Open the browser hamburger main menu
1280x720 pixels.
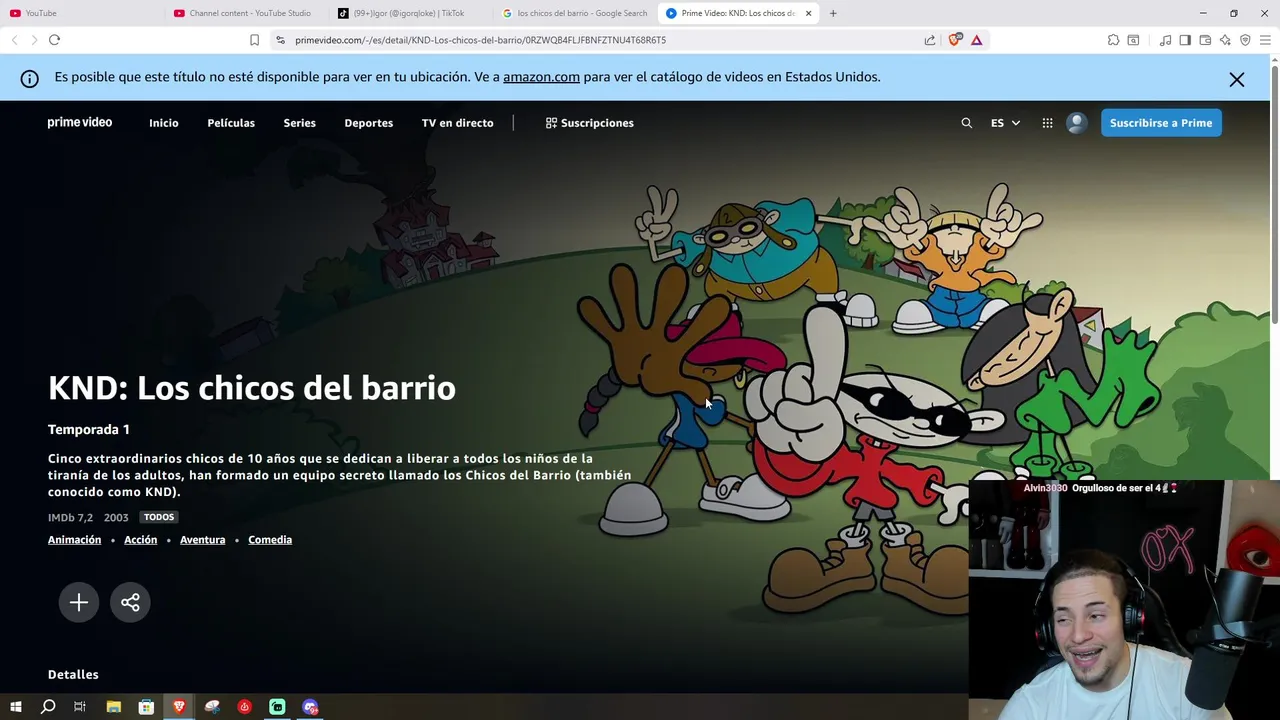click(1265, 40)
